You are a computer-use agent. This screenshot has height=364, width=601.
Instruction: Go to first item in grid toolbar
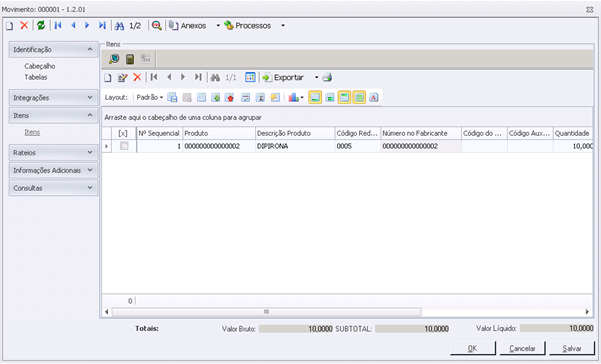154,77
